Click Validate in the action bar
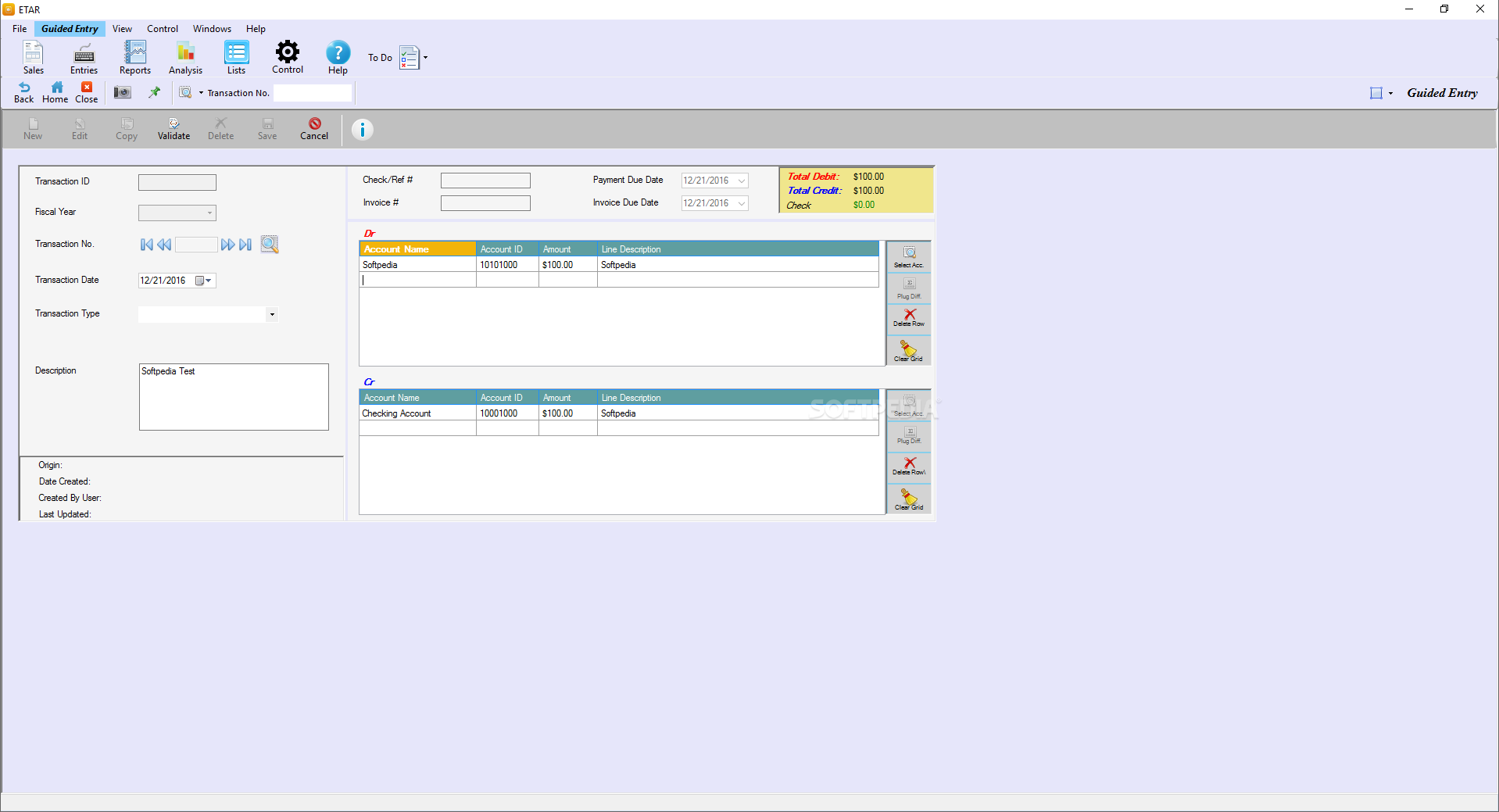 174,129
